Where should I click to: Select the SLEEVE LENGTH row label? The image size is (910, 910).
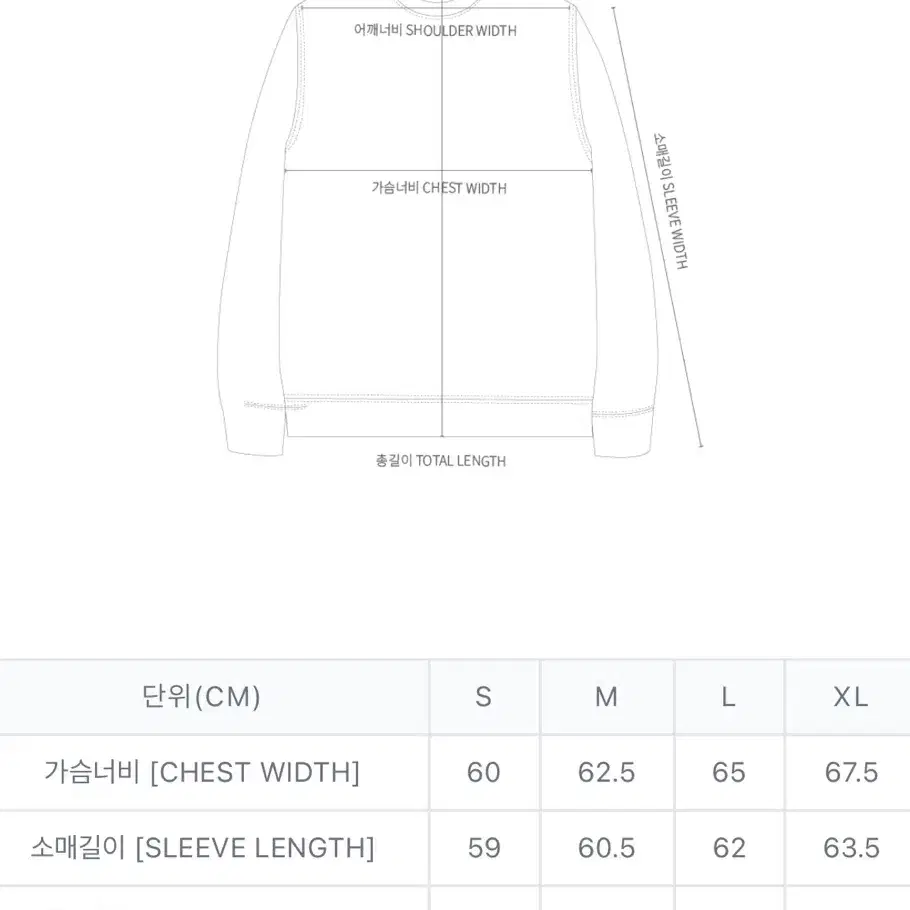coord(203,848)
